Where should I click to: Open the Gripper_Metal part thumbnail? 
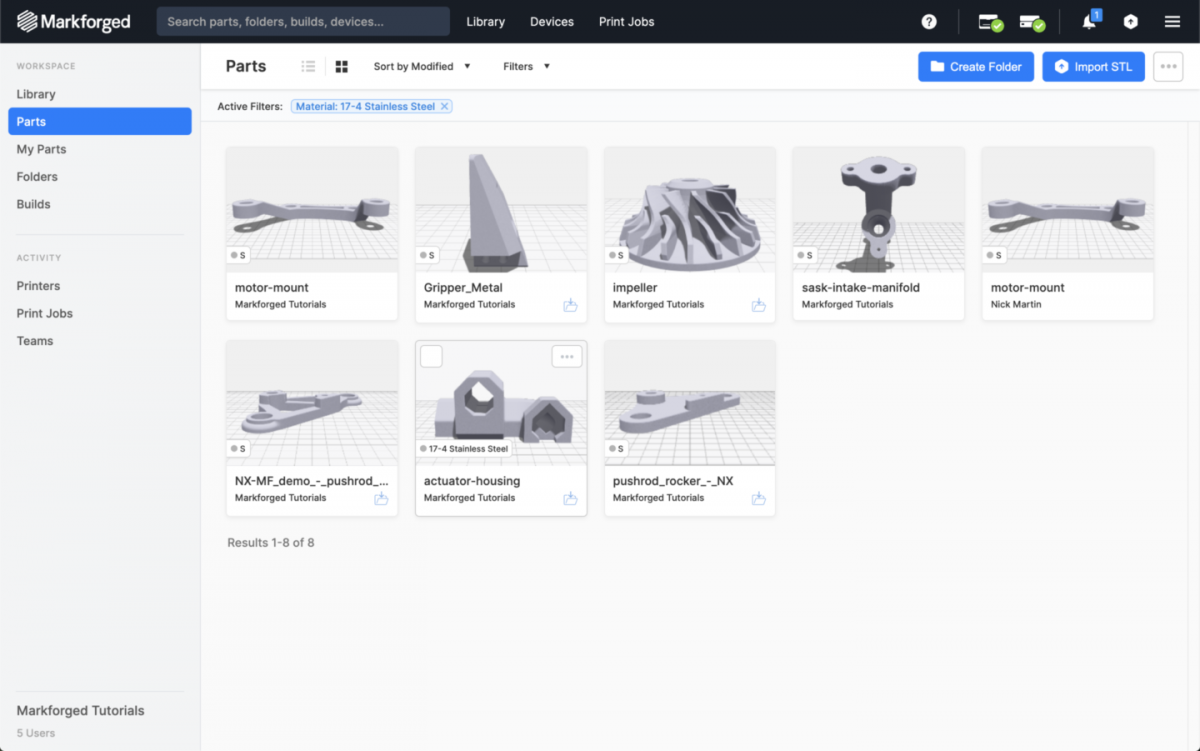500,207
